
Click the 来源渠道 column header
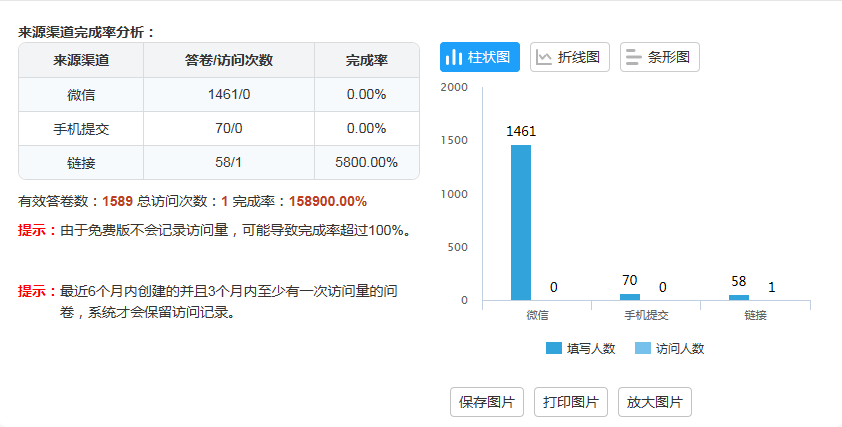(x=81, y=60)
